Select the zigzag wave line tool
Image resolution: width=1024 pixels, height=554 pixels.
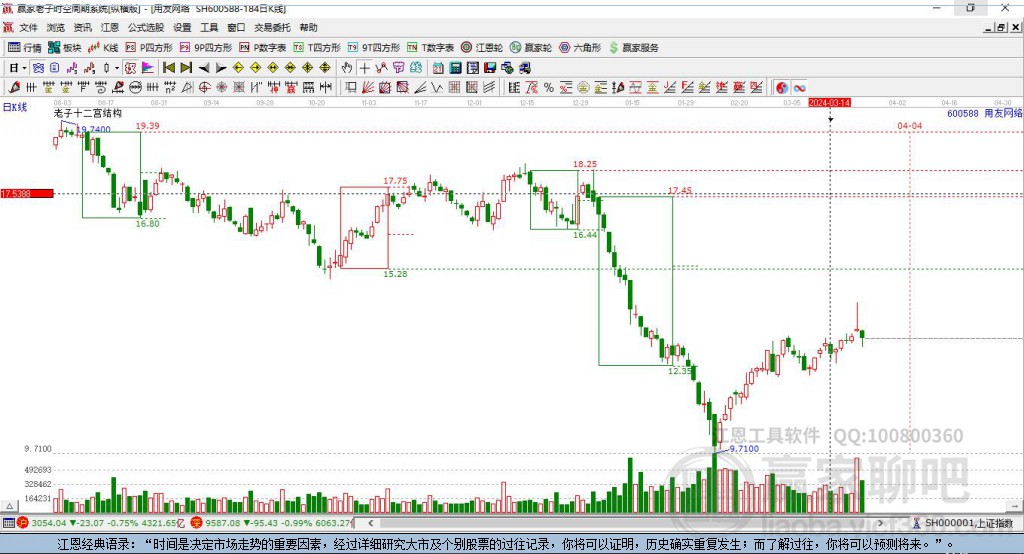click(437, 88)
